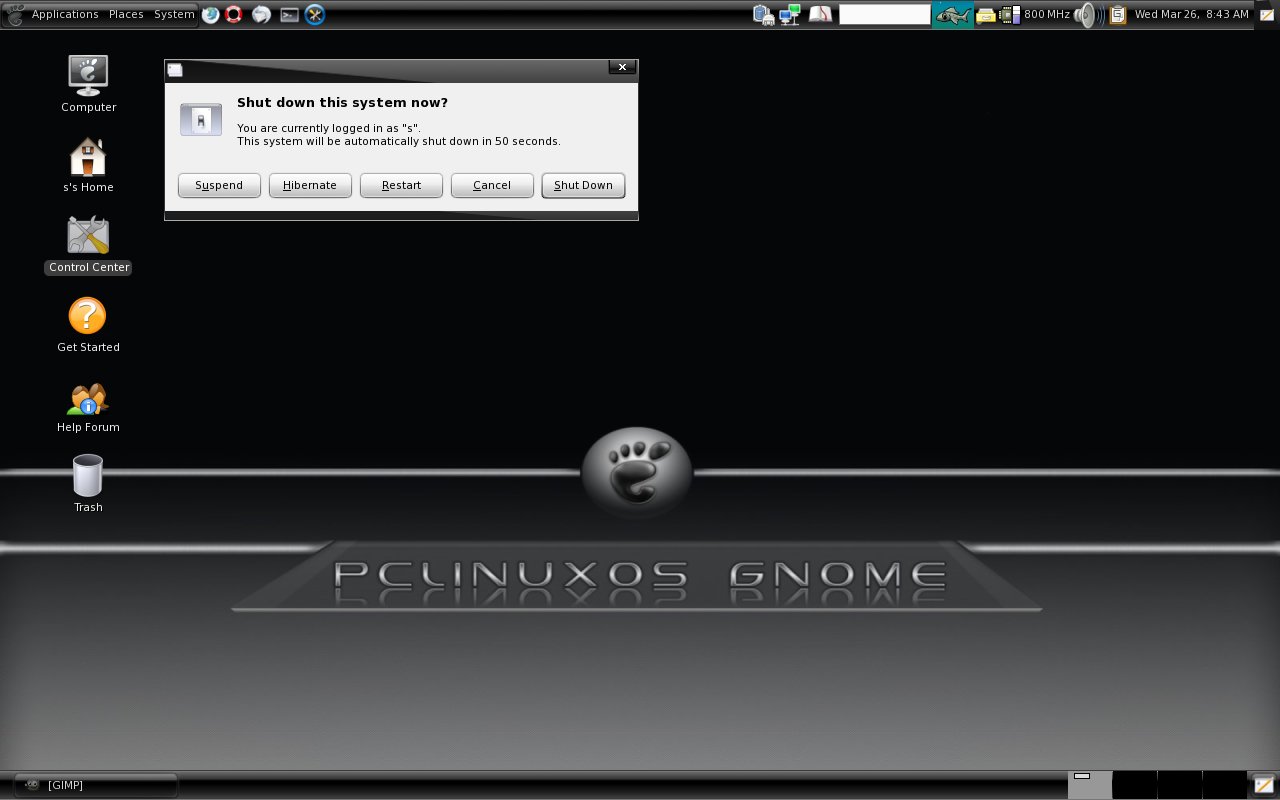This screenshot has height=800, width=1280.
Task: Open the terminal launcher
Action: [x=289, y=14]
